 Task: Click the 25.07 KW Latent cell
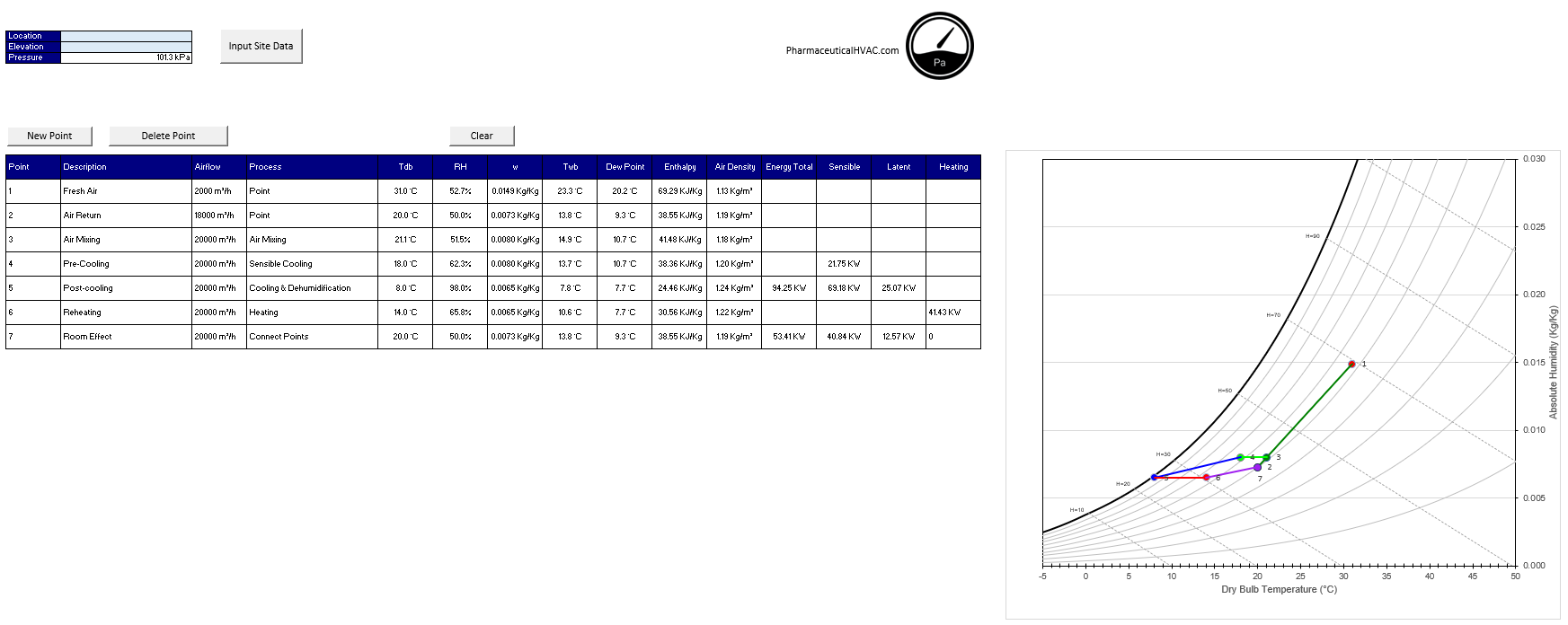899,288
